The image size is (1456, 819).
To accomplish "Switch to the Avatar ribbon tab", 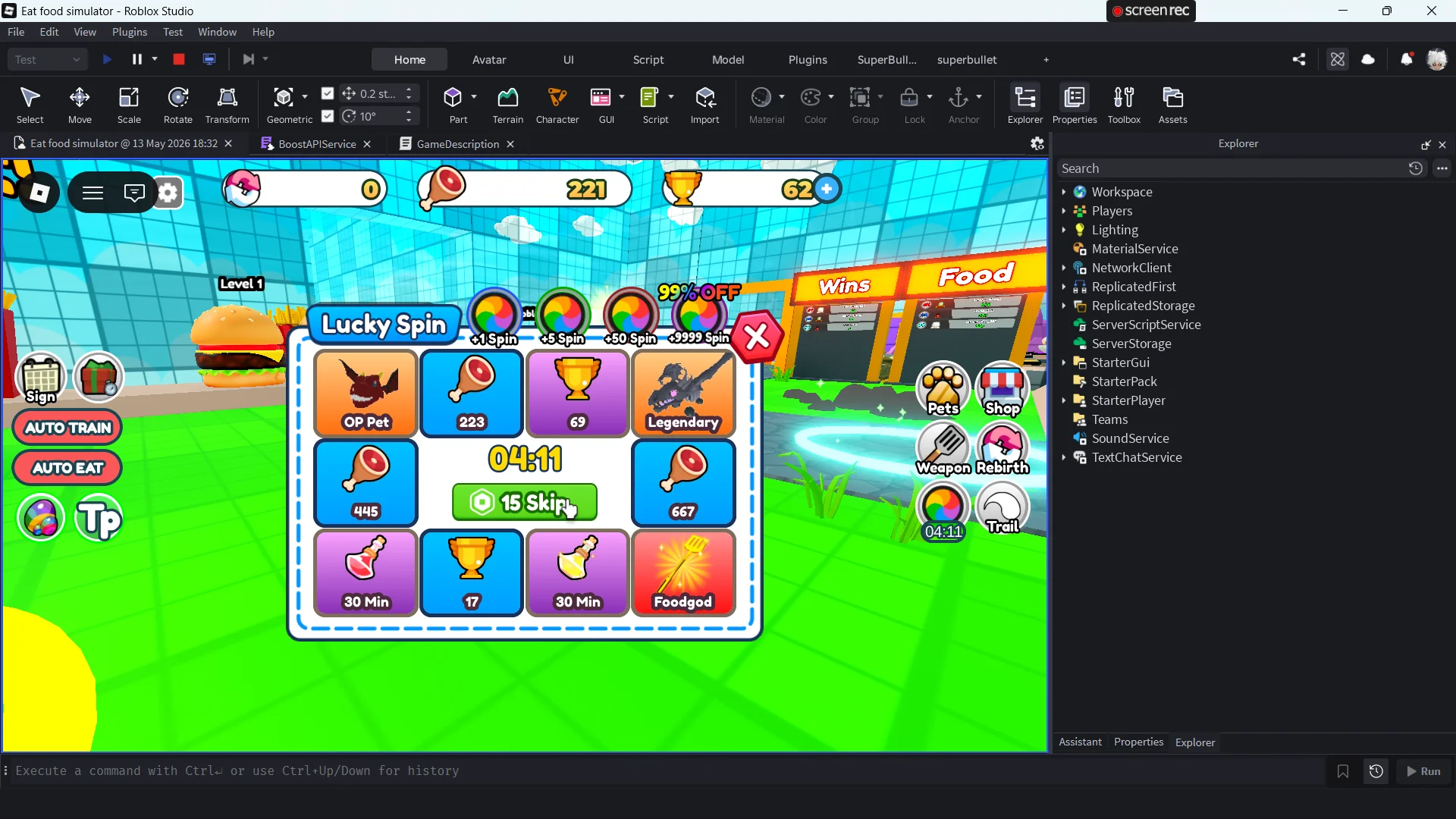I will (x=489, y=59).
